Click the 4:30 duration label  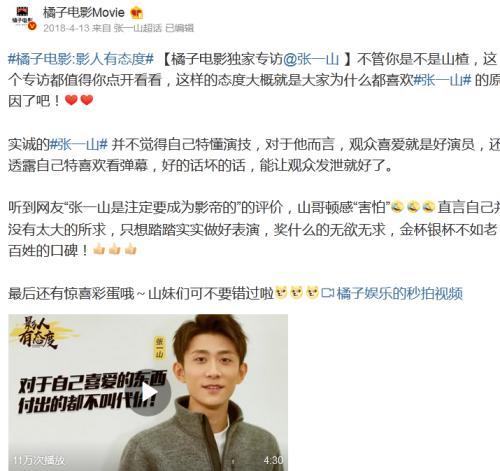pyautogui.click(x=273, y=460)
